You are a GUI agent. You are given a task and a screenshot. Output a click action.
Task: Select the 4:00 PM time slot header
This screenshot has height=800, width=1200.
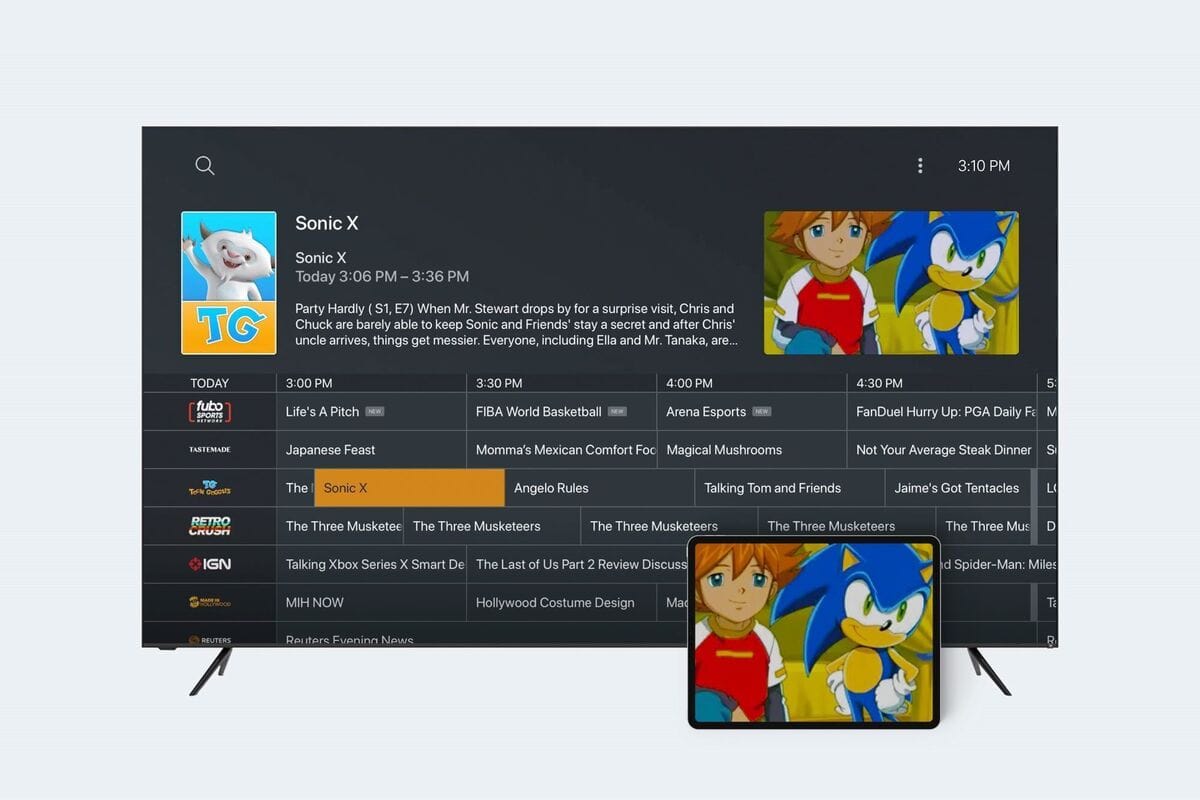(690, 382)
